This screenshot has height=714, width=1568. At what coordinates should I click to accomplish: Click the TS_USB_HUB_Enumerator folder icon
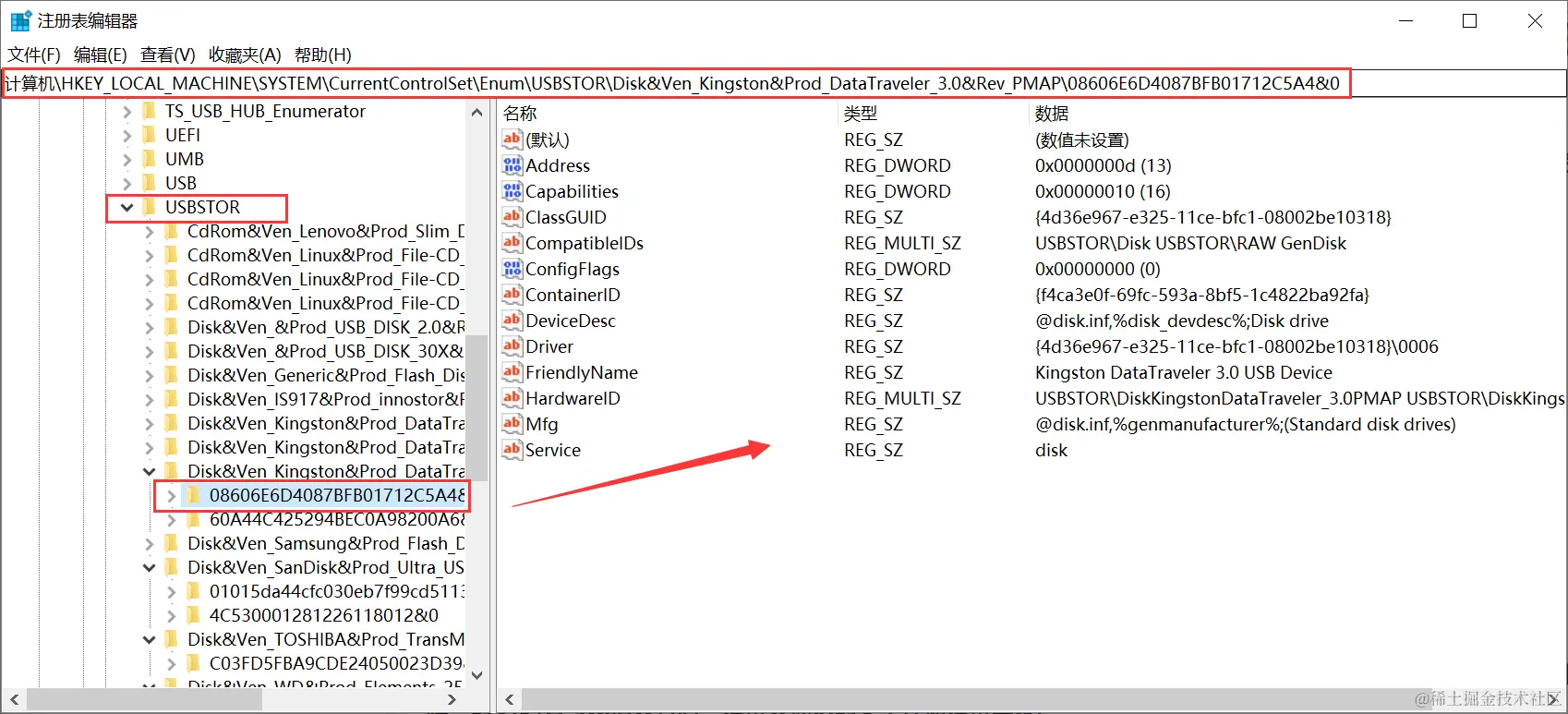[149, 111]
